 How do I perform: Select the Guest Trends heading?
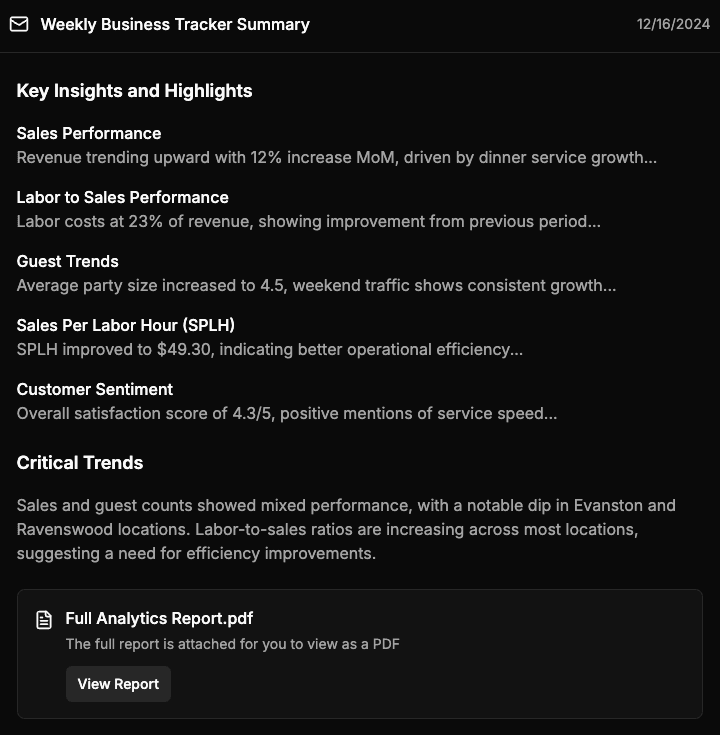(x=67, y=261)
